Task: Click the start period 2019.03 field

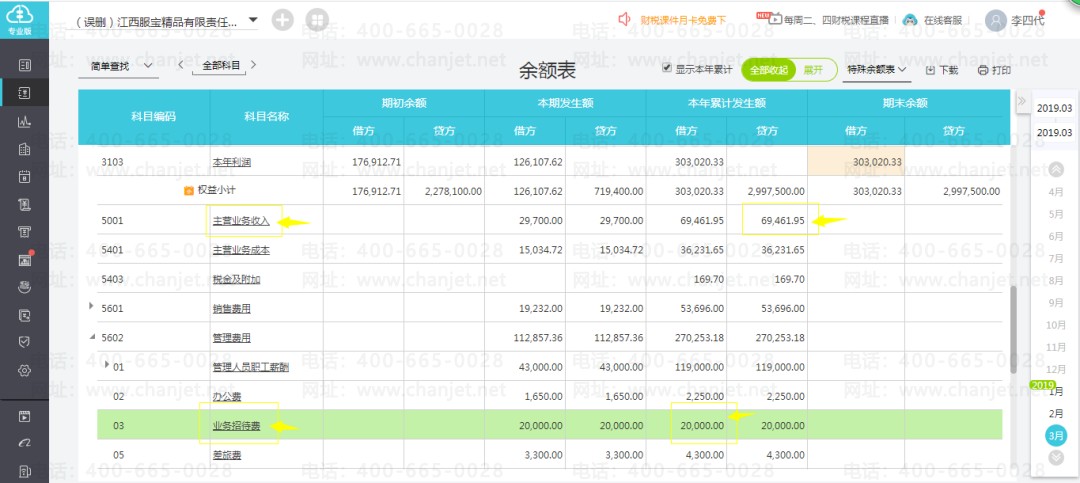Action: point(1055,109)
